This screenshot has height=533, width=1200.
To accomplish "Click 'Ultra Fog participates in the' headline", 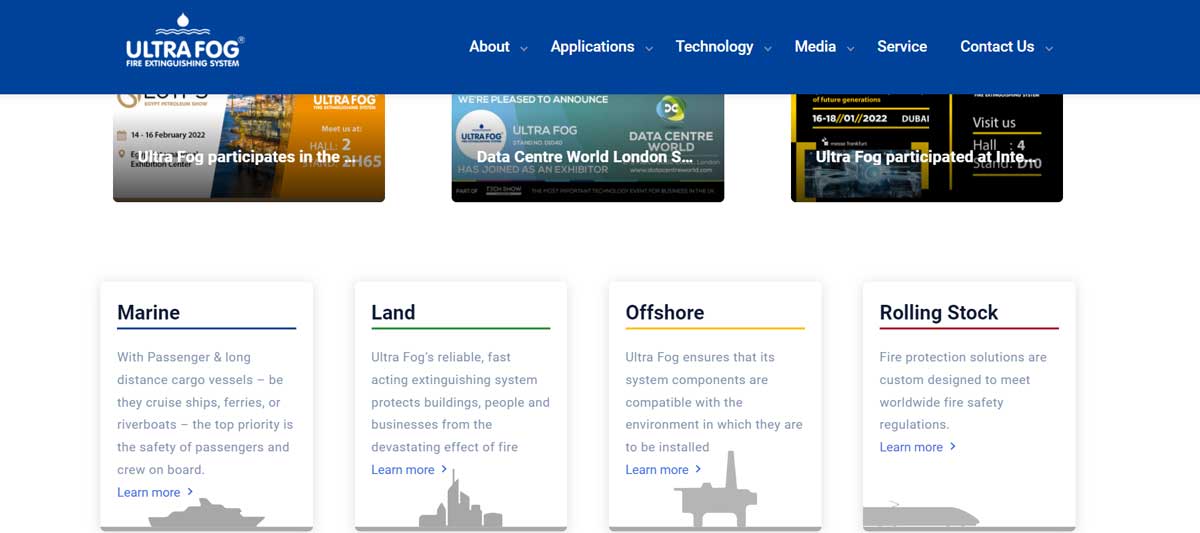I will 248,157.
